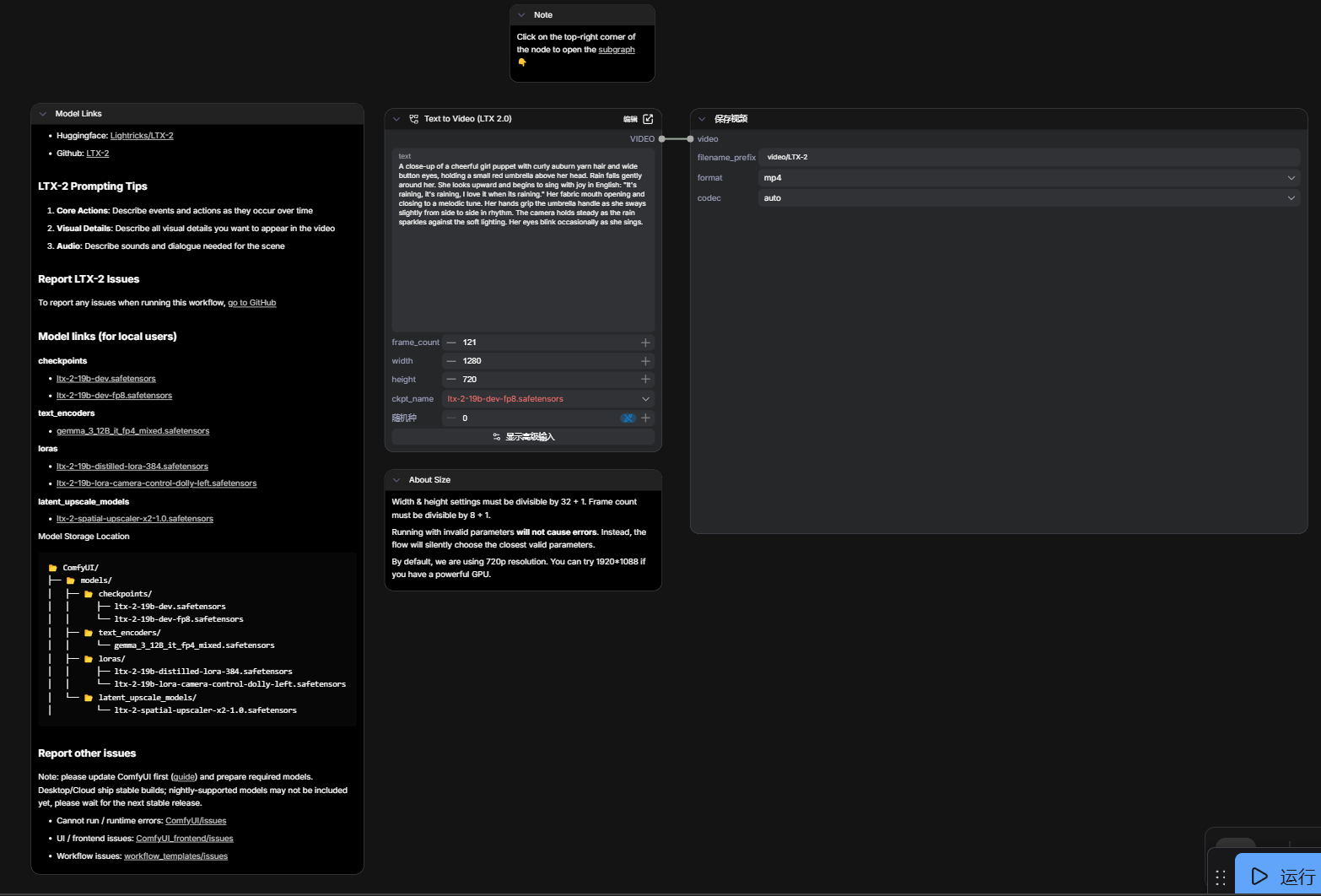Open the workflow_templates/issues link

(175, 856)
